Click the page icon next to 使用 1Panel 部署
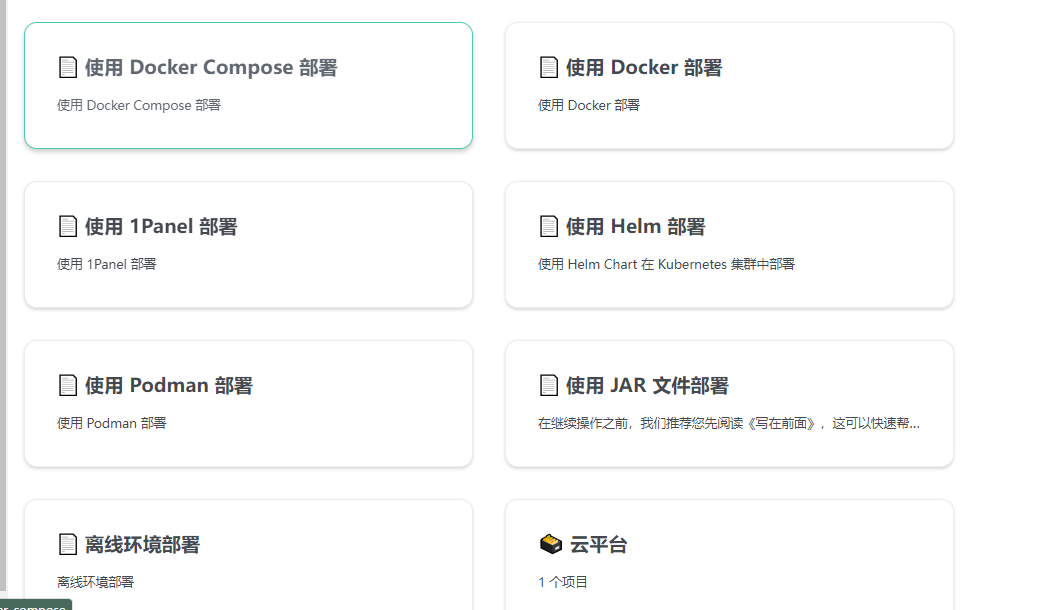 click(x=68, y=226)
